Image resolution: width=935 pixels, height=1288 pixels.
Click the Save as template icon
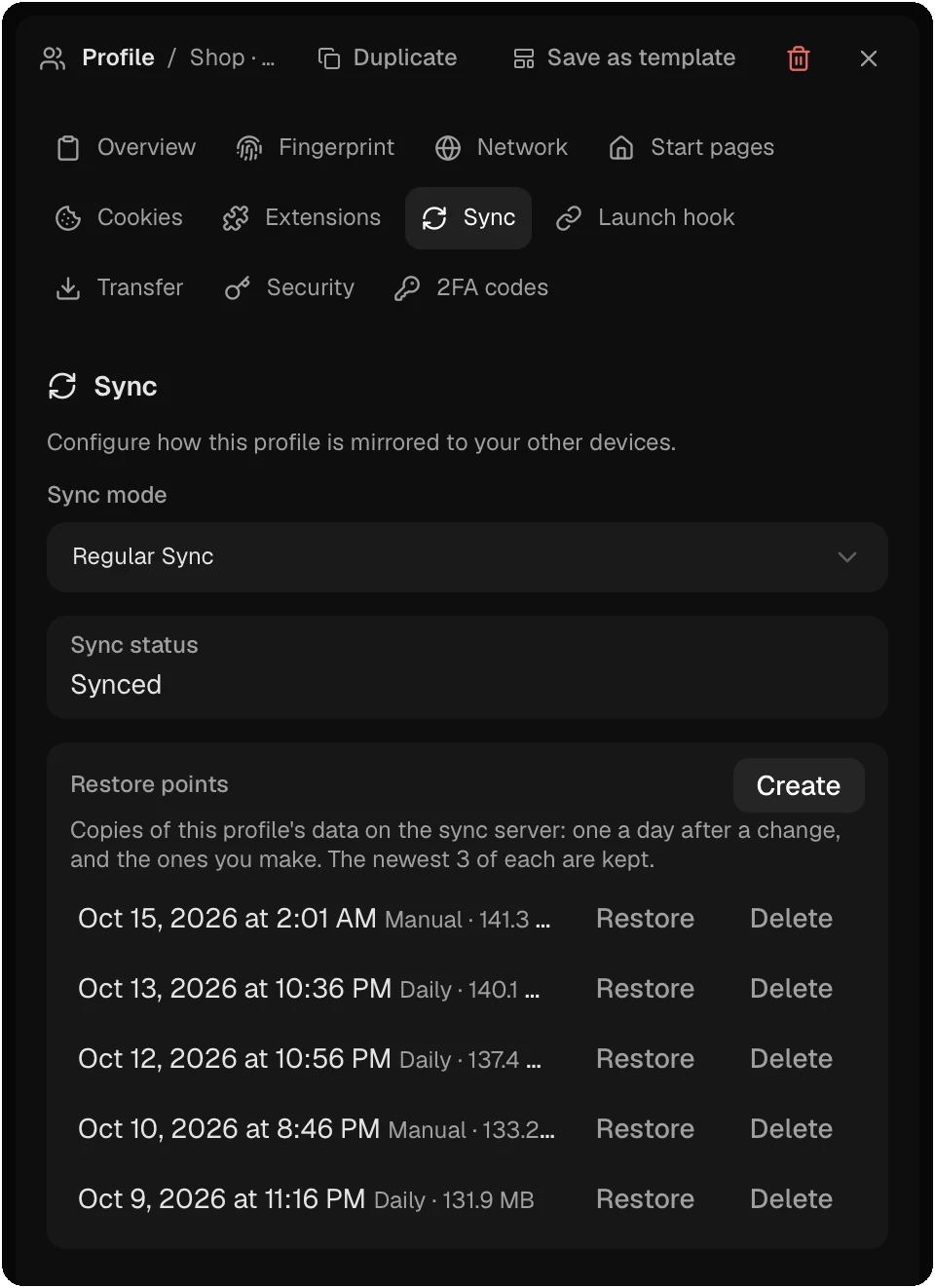(x=524, y=58)
